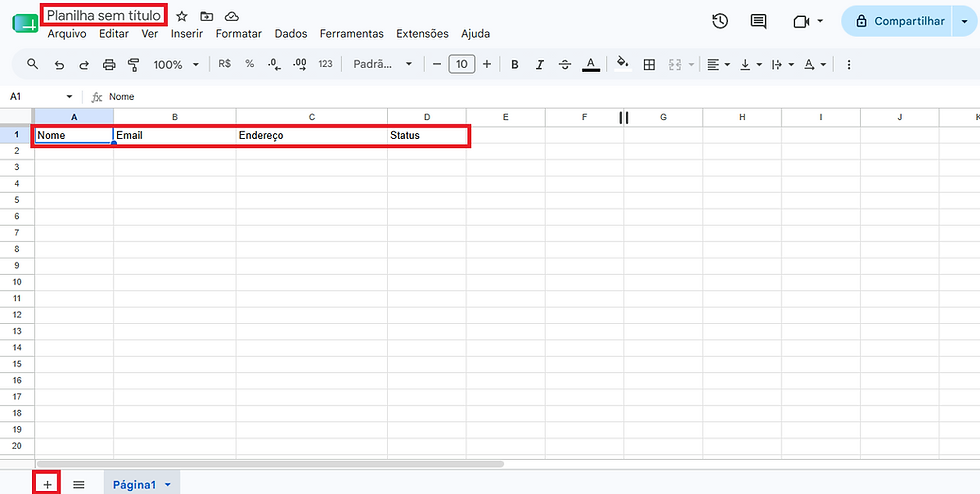Open the all sheets list
This screenshot has width=980, height=494.
click(x=79, y=484)
